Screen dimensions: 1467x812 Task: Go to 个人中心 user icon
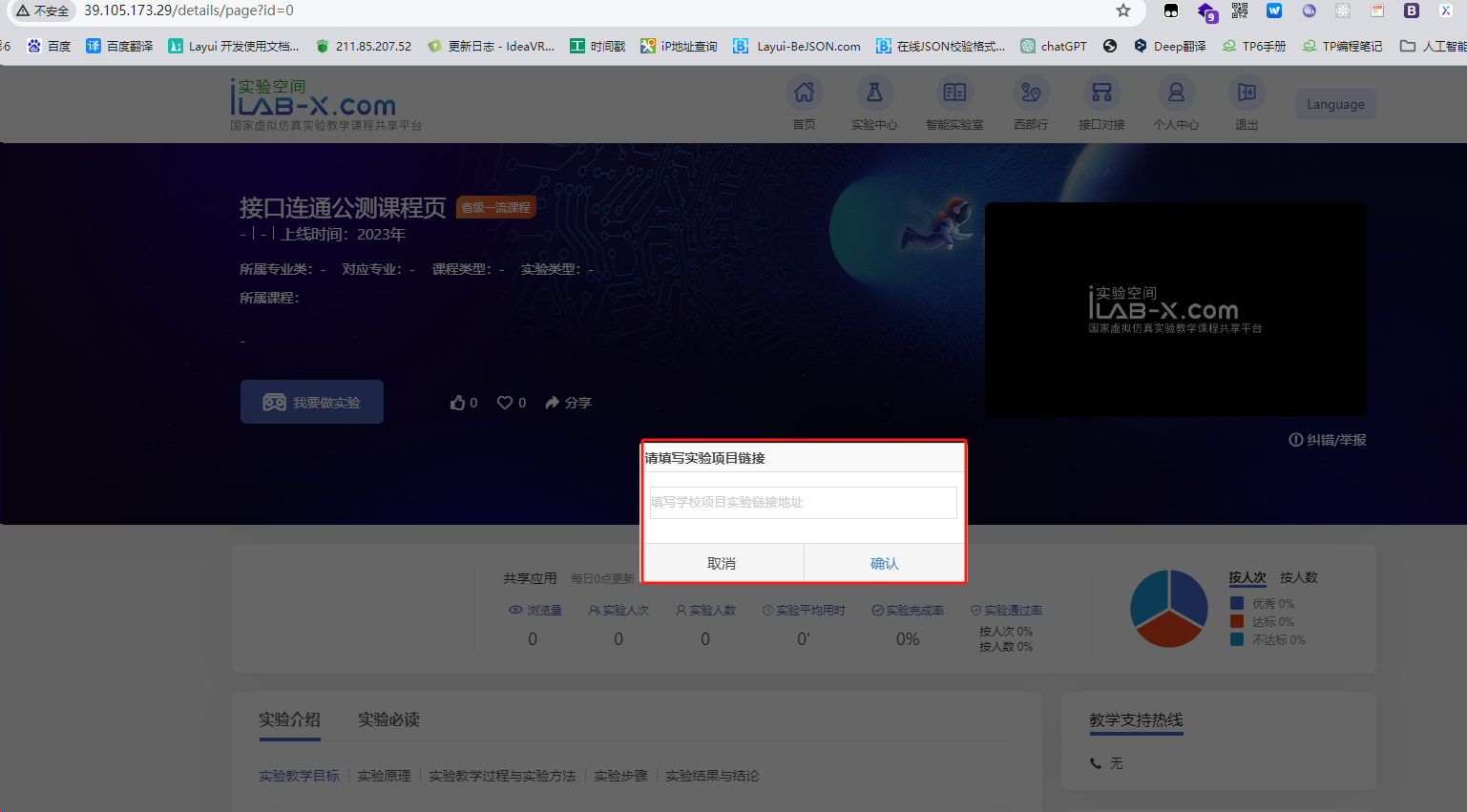1176,93
